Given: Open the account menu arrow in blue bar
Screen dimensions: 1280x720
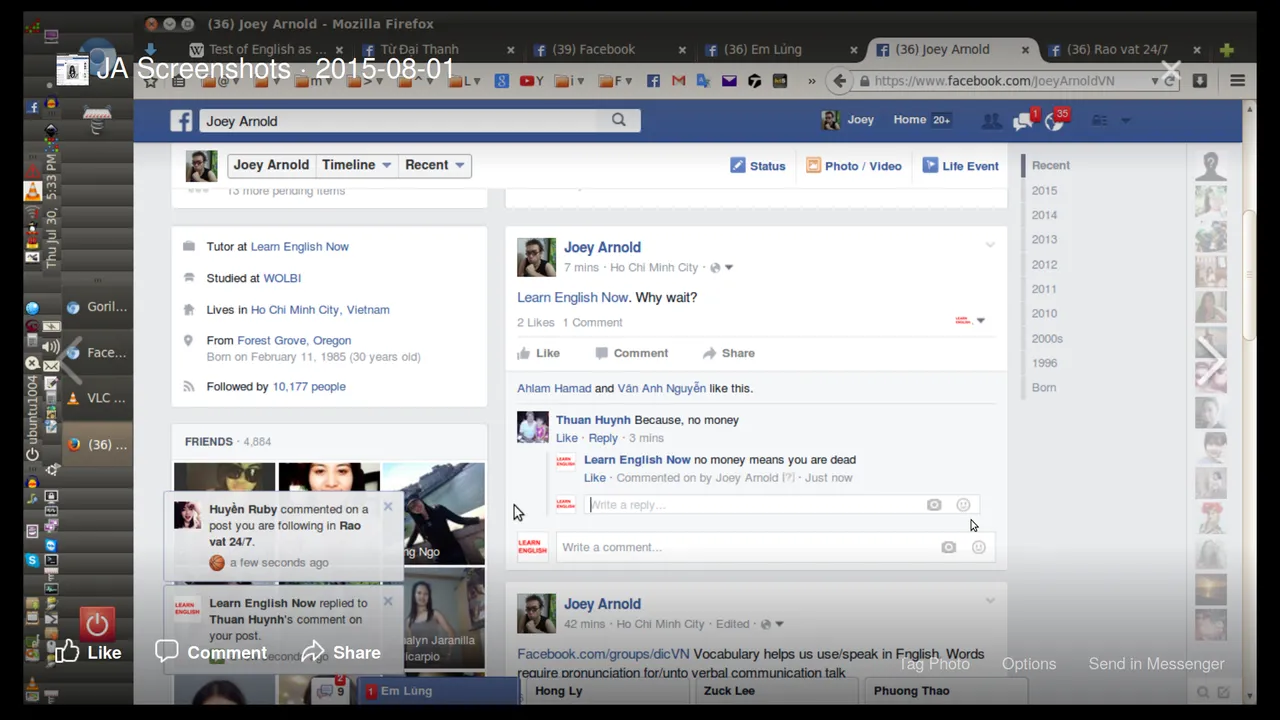Looking at the screenshot, I should pyautogui.click(x=1126, y=121).
